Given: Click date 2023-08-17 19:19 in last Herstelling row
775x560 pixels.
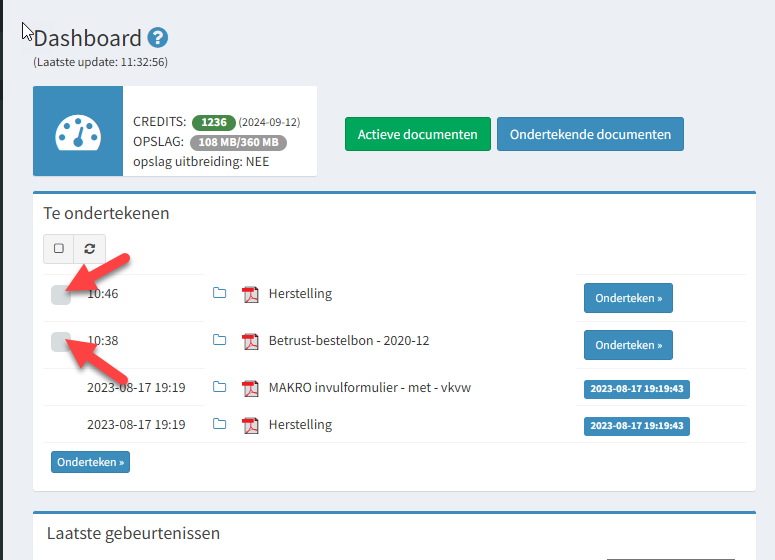Looking at the screenshot, I should [136, 425].
